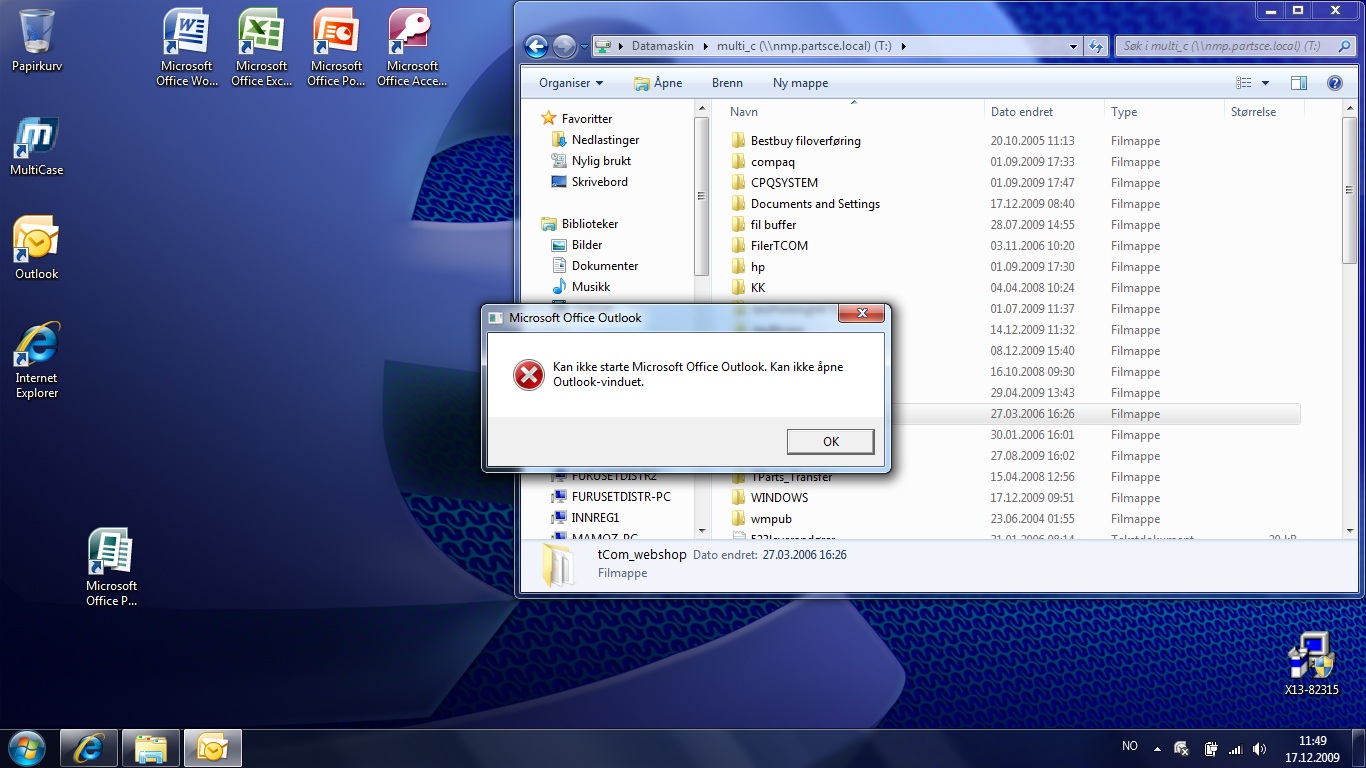Screen dimensions: 1366x768
Task: Select the MultiCase desktop shortcut
Action: click(37, 146)
